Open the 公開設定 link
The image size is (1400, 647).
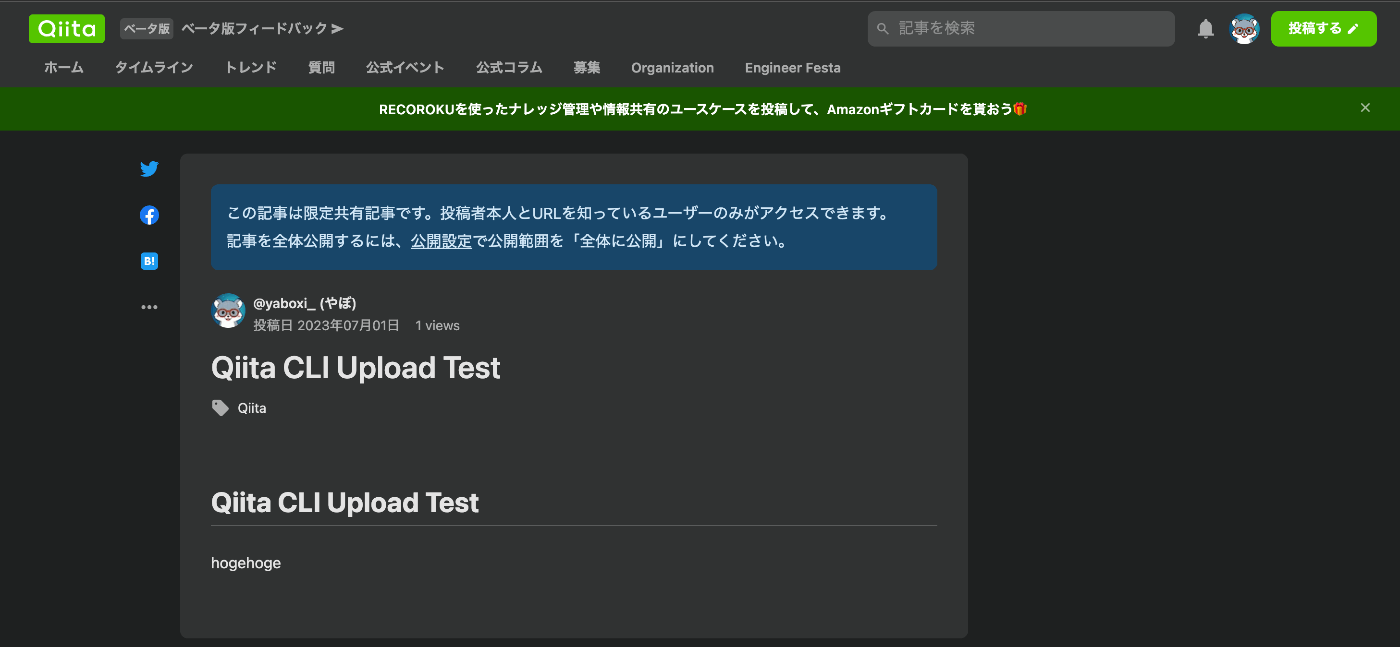[441, 241]
